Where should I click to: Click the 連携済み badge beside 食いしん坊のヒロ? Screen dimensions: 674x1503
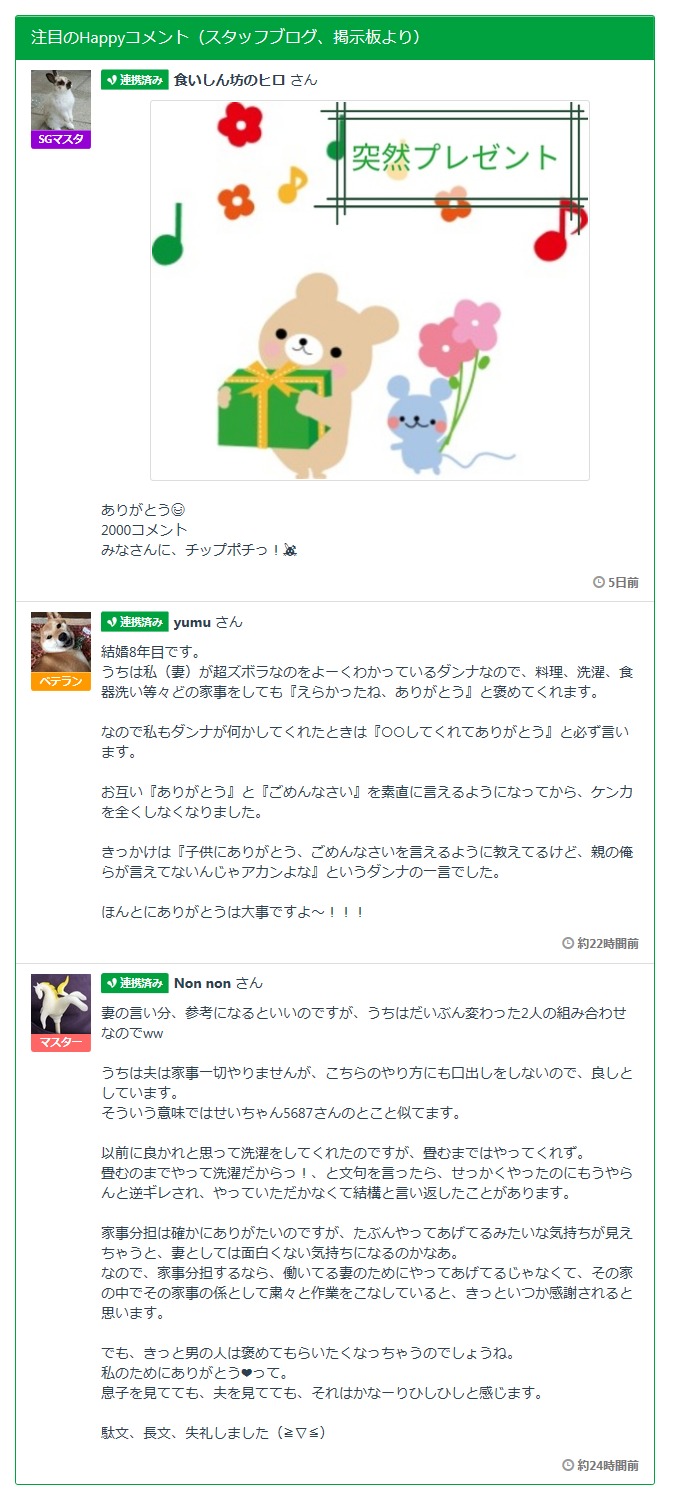134,80
